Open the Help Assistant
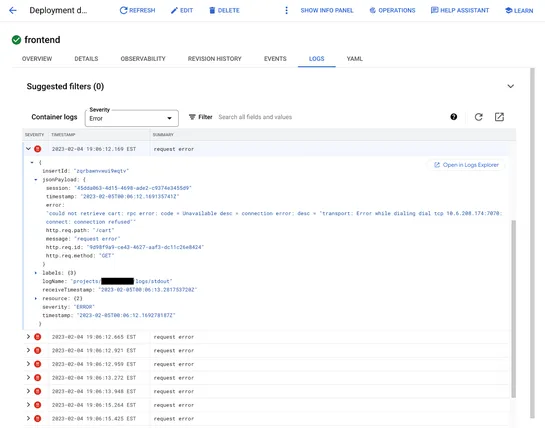 click(x=459, y=10)
